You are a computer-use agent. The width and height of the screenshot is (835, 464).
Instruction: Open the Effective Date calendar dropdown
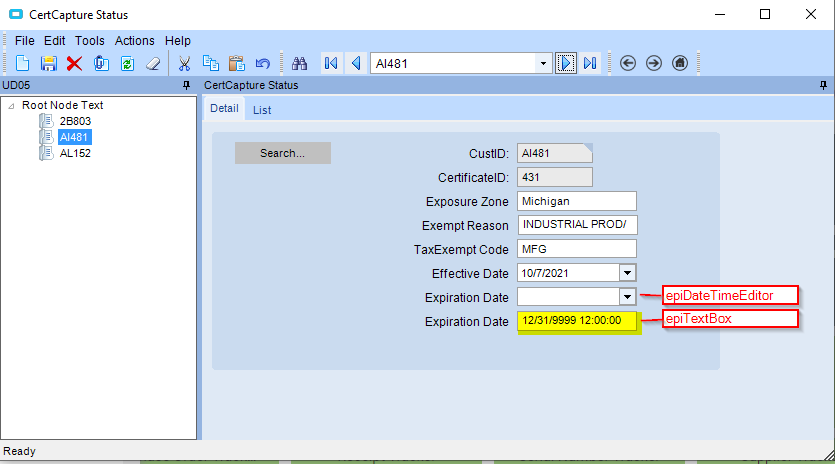coord(627,273)
